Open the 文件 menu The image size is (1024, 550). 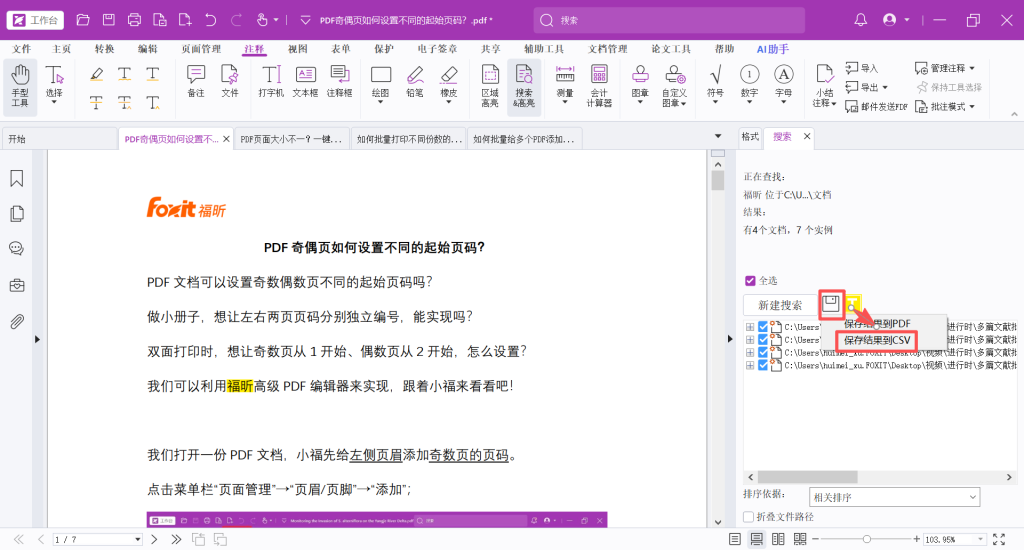coord(22,49)
